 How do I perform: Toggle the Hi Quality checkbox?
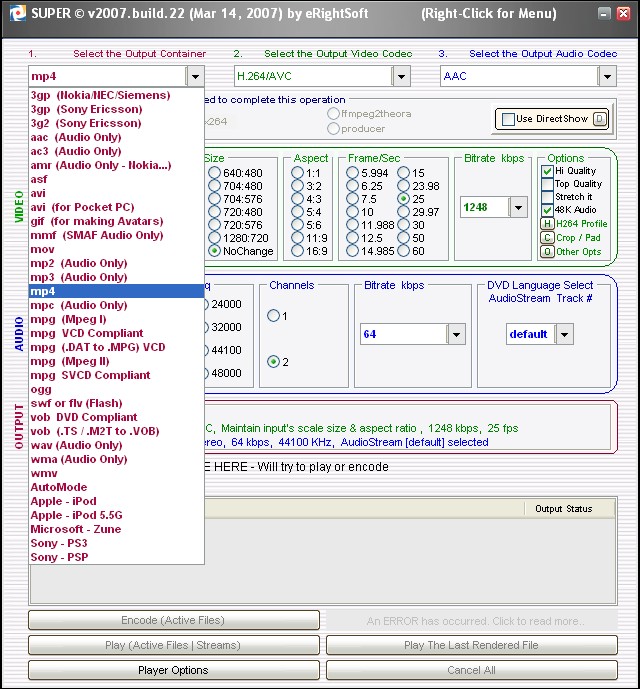[x=547, y=171]
